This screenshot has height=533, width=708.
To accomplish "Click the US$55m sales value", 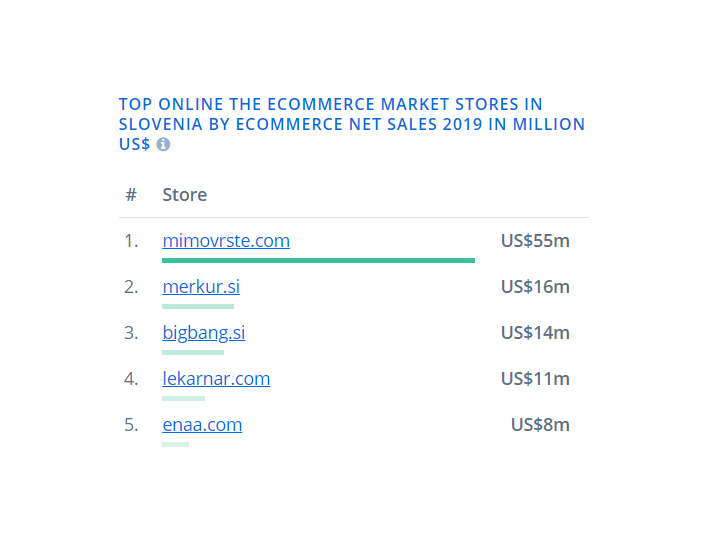I will click(535, 241).
